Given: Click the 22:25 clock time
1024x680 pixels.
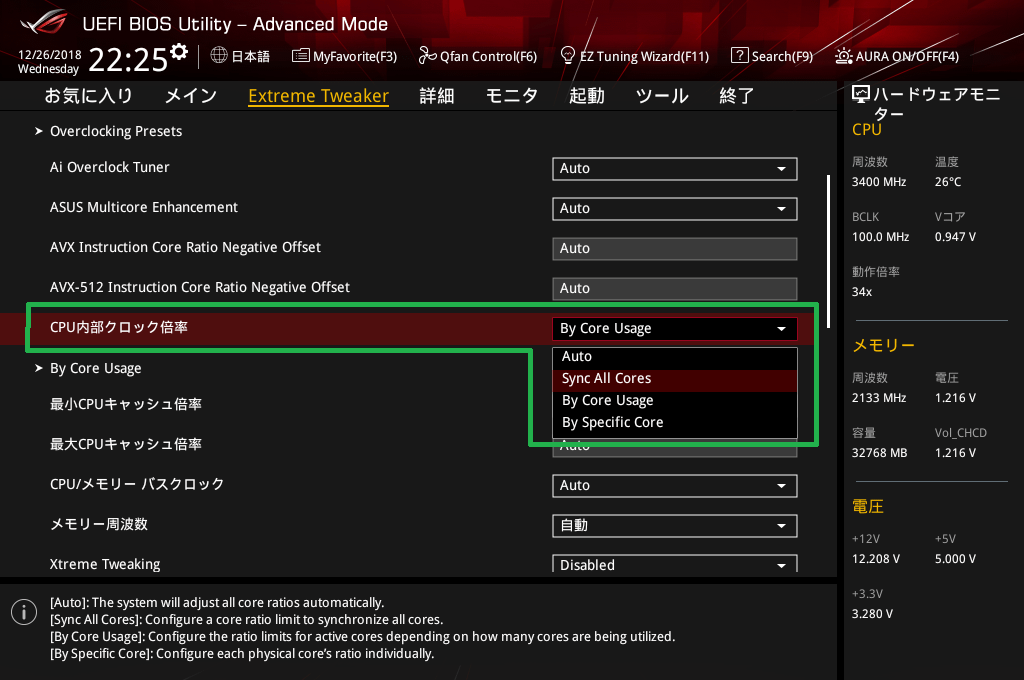Looking at the screenshot, I should (128, 60).
